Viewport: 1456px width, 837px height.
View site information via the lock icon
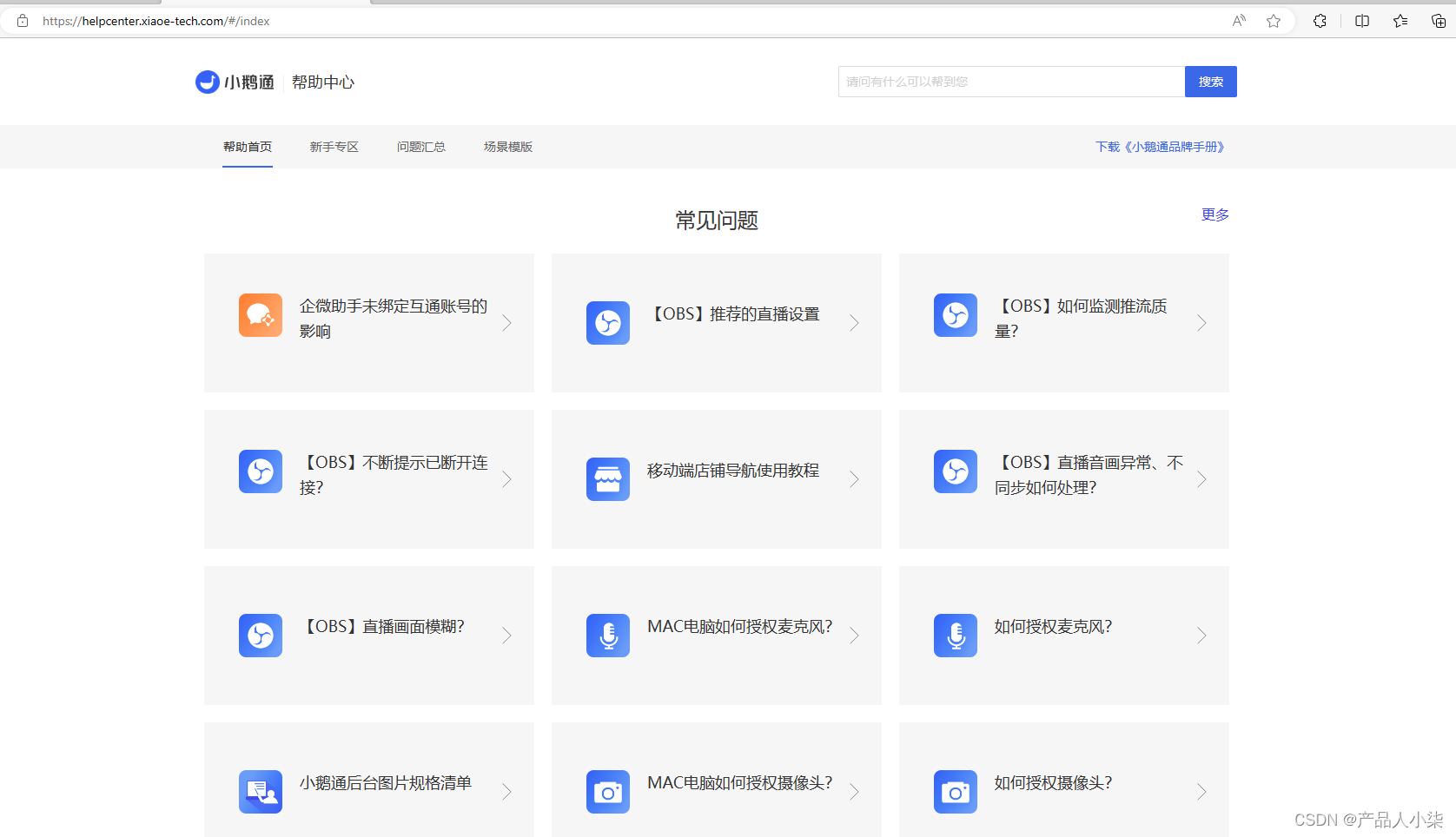pos(23,21)
